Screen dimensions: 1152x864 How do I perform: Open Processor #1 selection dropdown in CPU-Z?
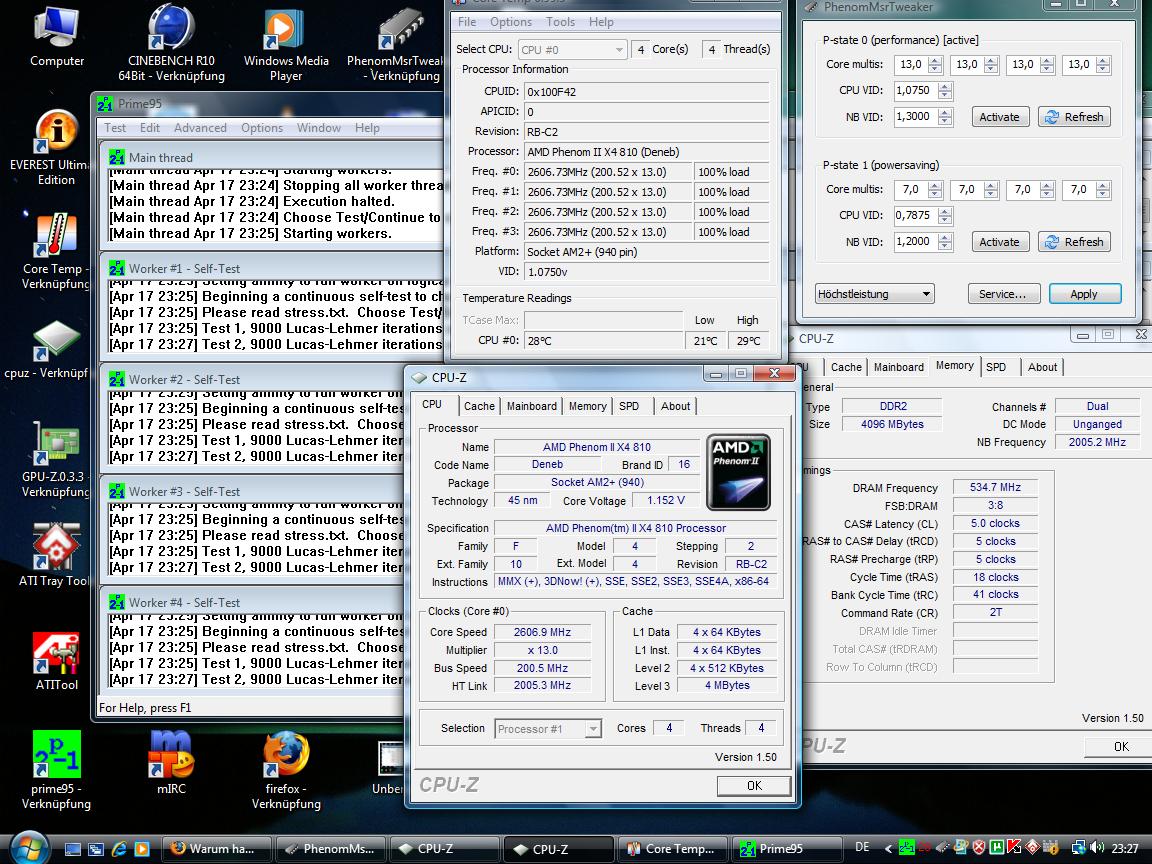548,729
